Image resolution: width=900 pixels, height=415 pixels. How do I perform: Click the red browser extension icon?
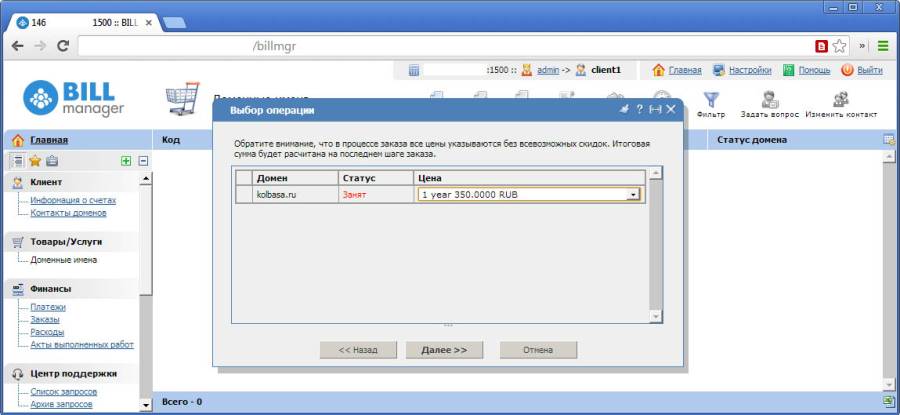(x=822, y=46)
